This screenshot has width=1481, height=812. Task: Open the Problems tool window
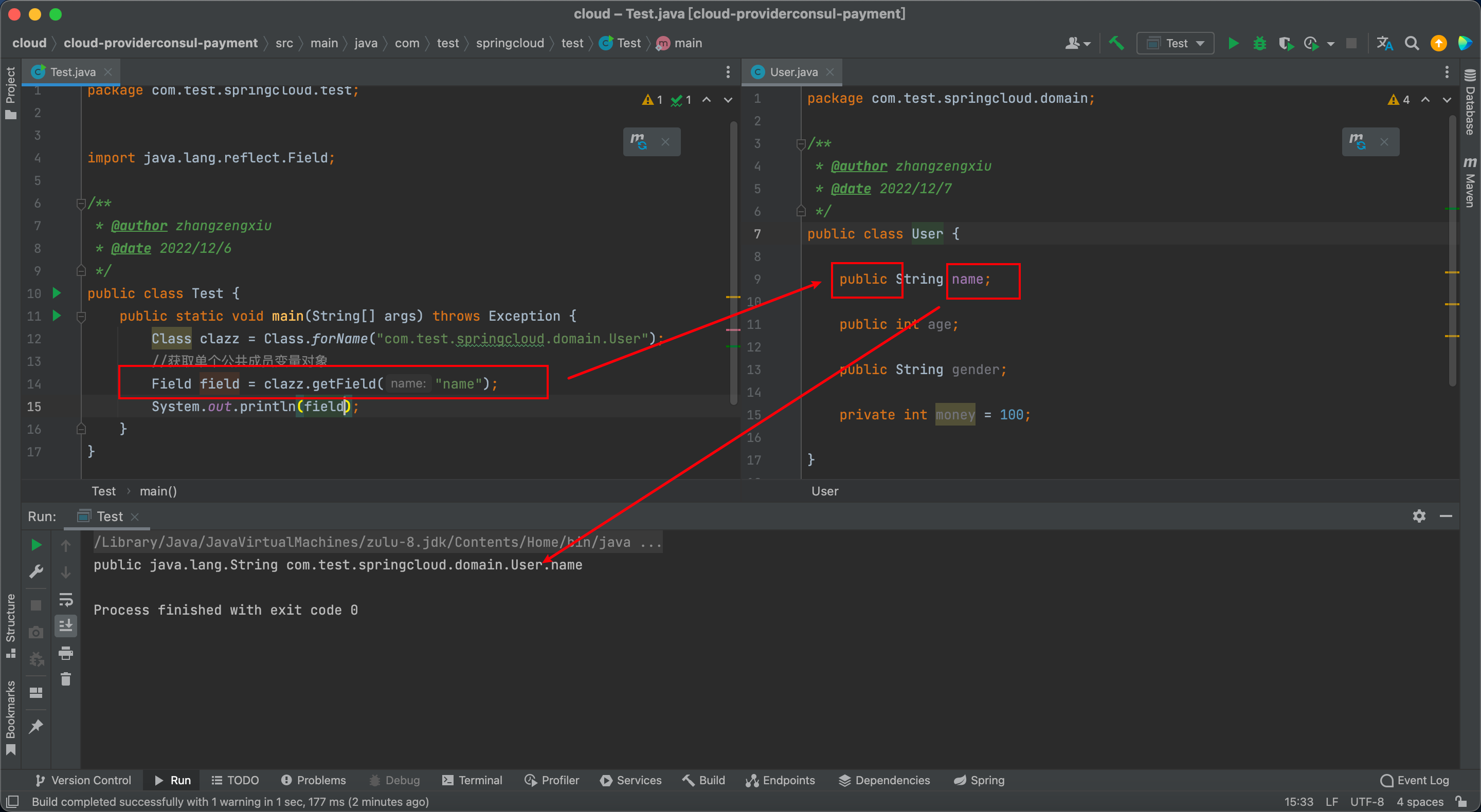pos(313,780)
